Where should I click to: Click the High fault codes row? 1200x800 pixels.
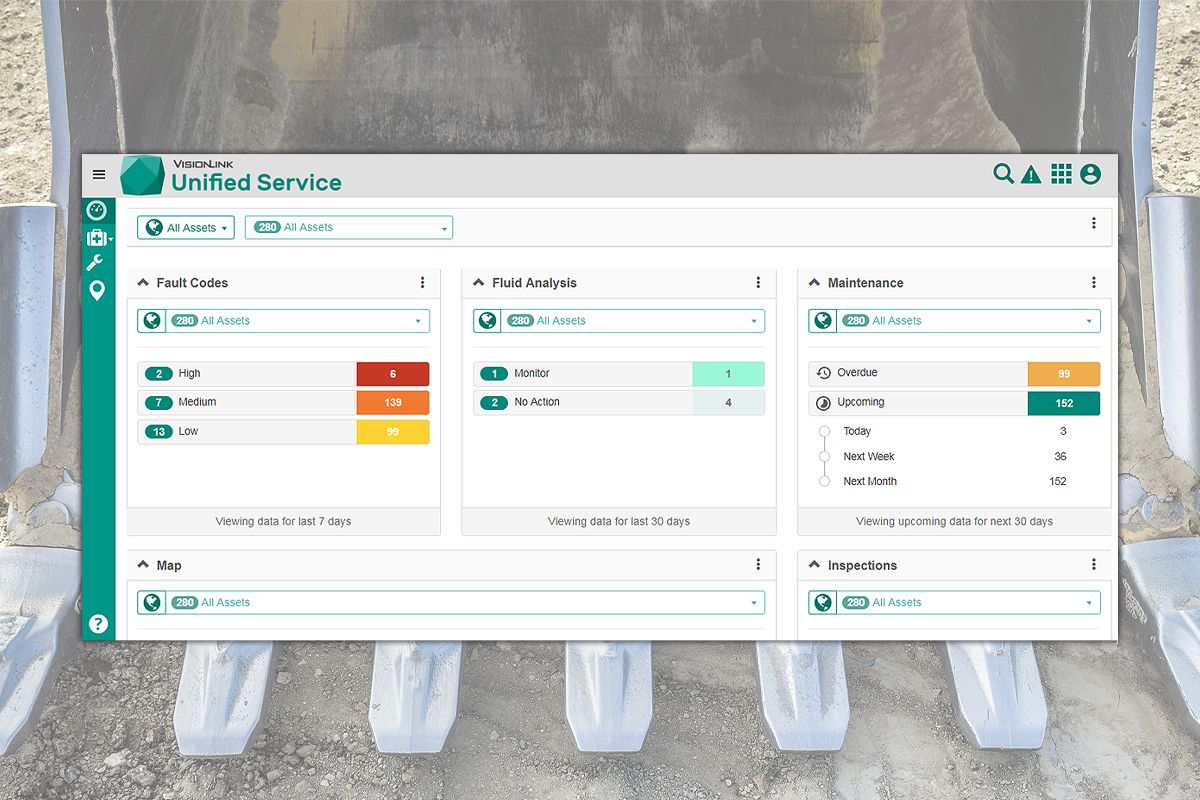pyautogui.click(x=247, y=374)
